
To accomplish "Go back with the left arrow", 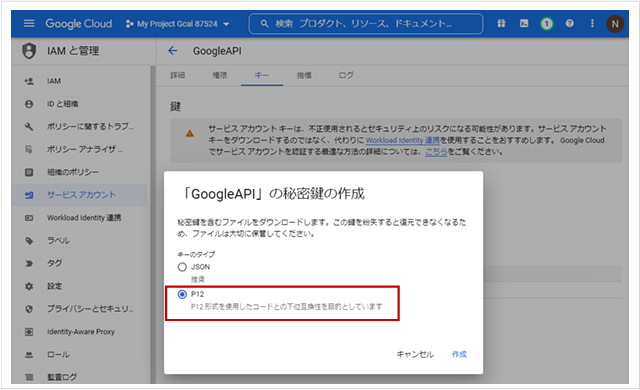I will 173,51.
